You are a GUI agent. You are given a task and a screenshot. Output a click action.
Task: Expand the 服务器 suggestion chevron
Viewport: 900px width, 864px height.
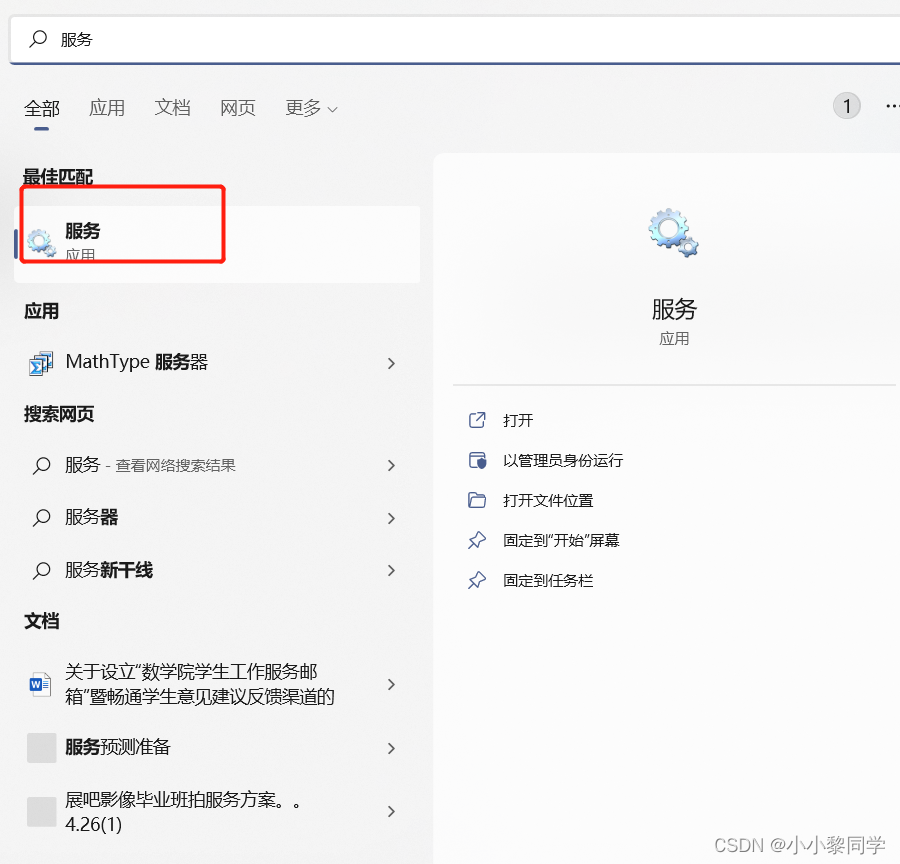(x=391, y=518)
